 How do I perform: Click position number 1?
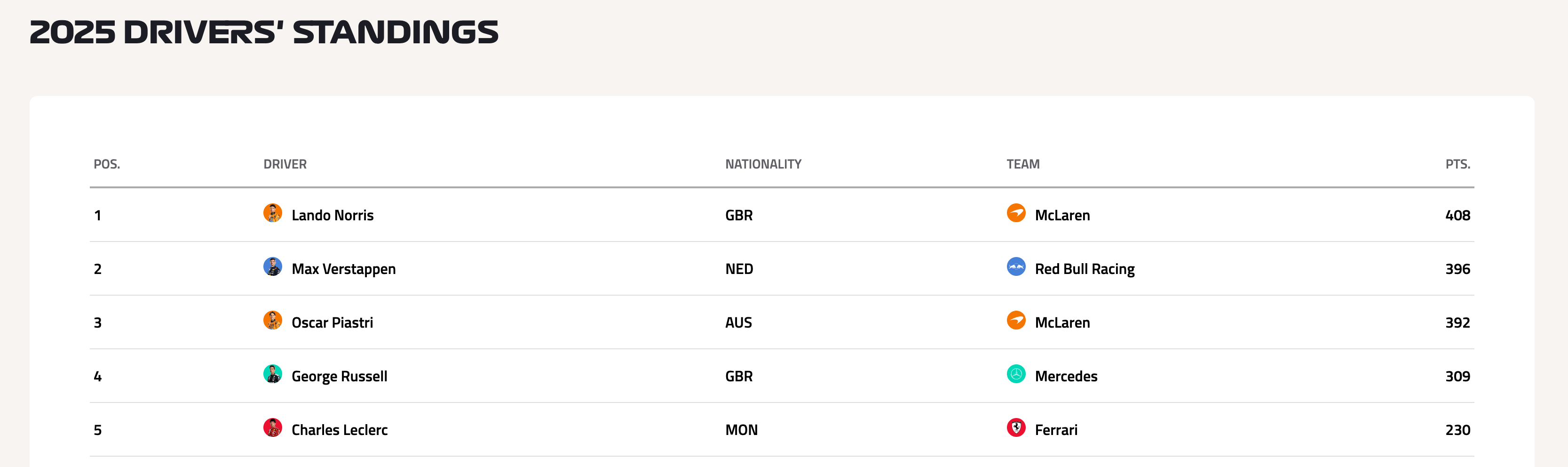click(97, 215)
